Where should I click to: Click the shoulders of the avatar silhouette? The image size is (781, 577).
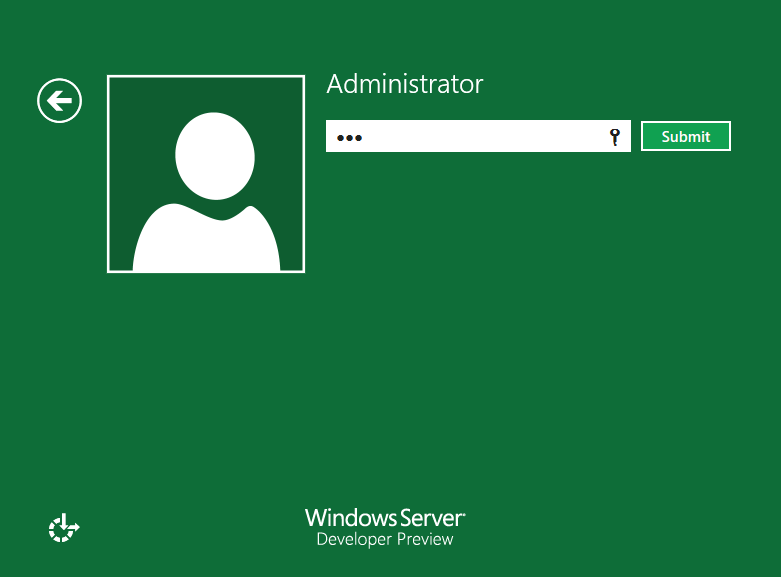click(x=206, y=245)
